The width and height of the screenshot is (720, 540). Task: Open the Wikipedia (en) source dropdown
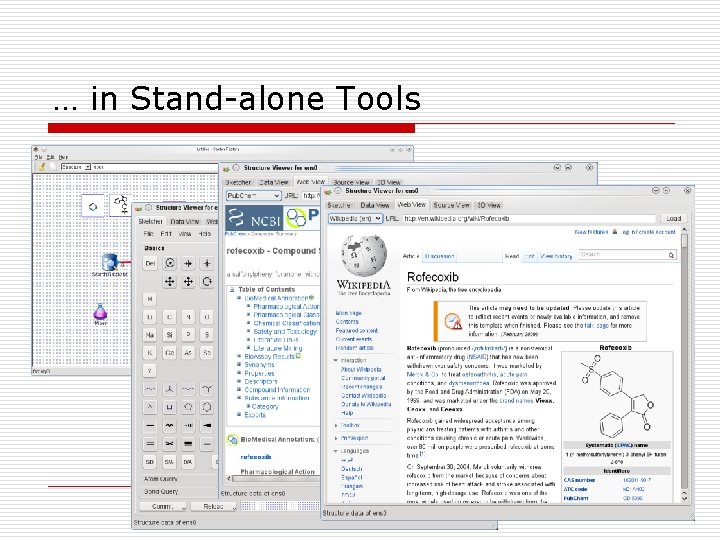click(x=355, y=219)
